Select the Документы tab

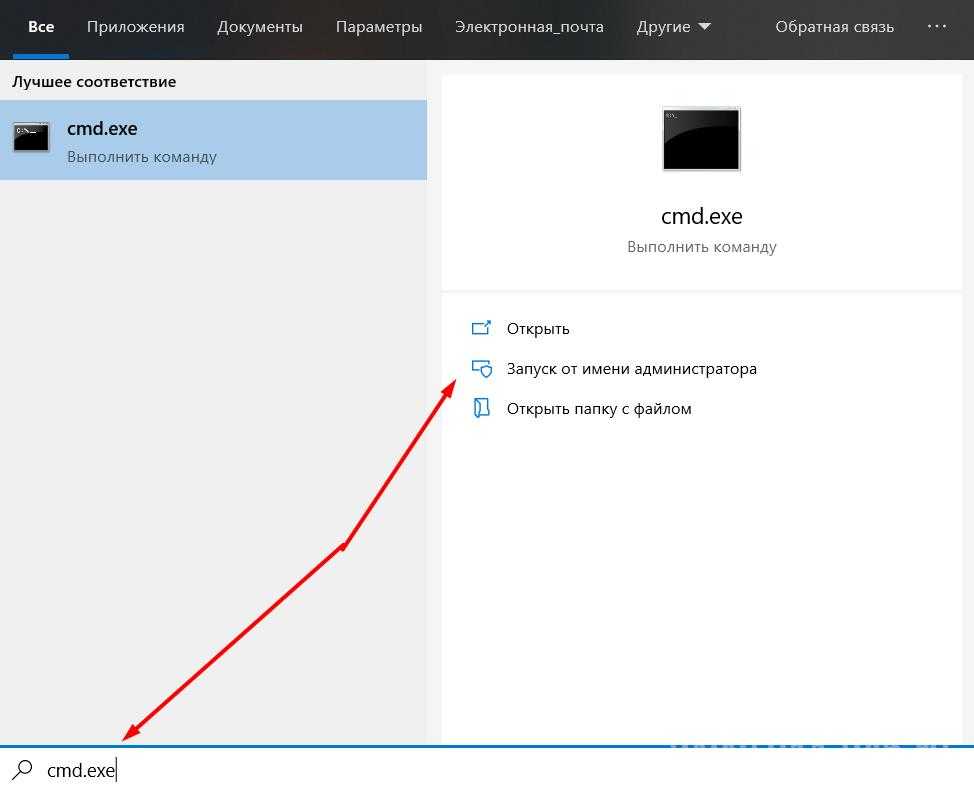(260, 27)
